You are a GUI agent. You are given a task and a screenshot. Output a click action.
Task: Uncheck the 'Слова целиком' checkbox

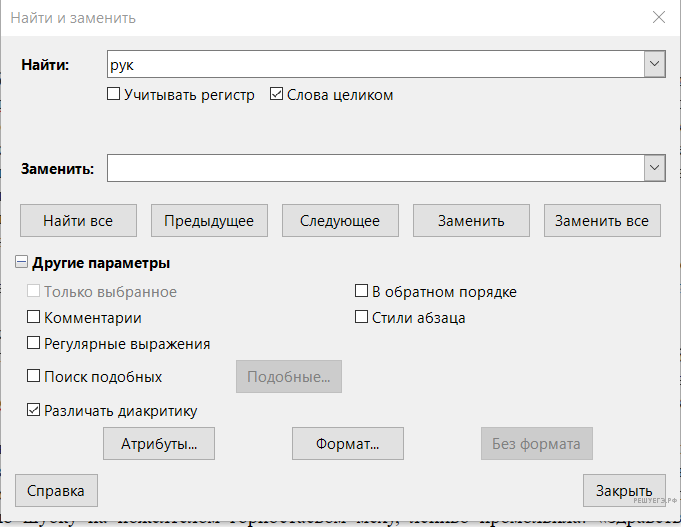(x=277, y=95)
